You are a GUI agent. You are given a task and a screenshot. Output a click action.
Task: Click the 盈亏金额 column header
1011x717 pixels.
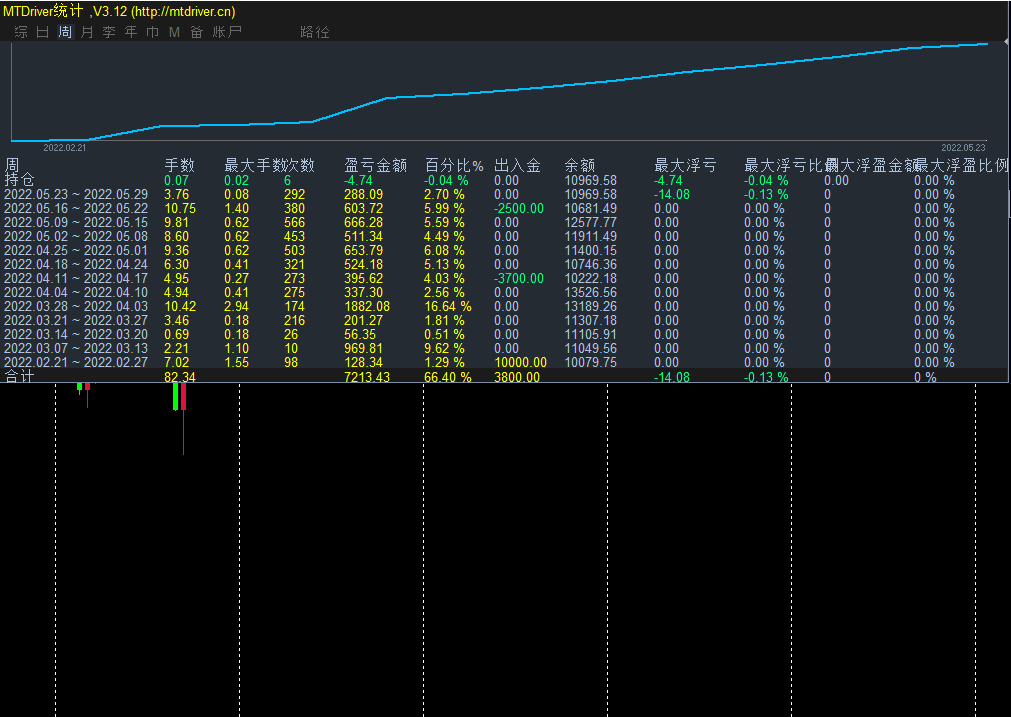(x=375, y=166)
